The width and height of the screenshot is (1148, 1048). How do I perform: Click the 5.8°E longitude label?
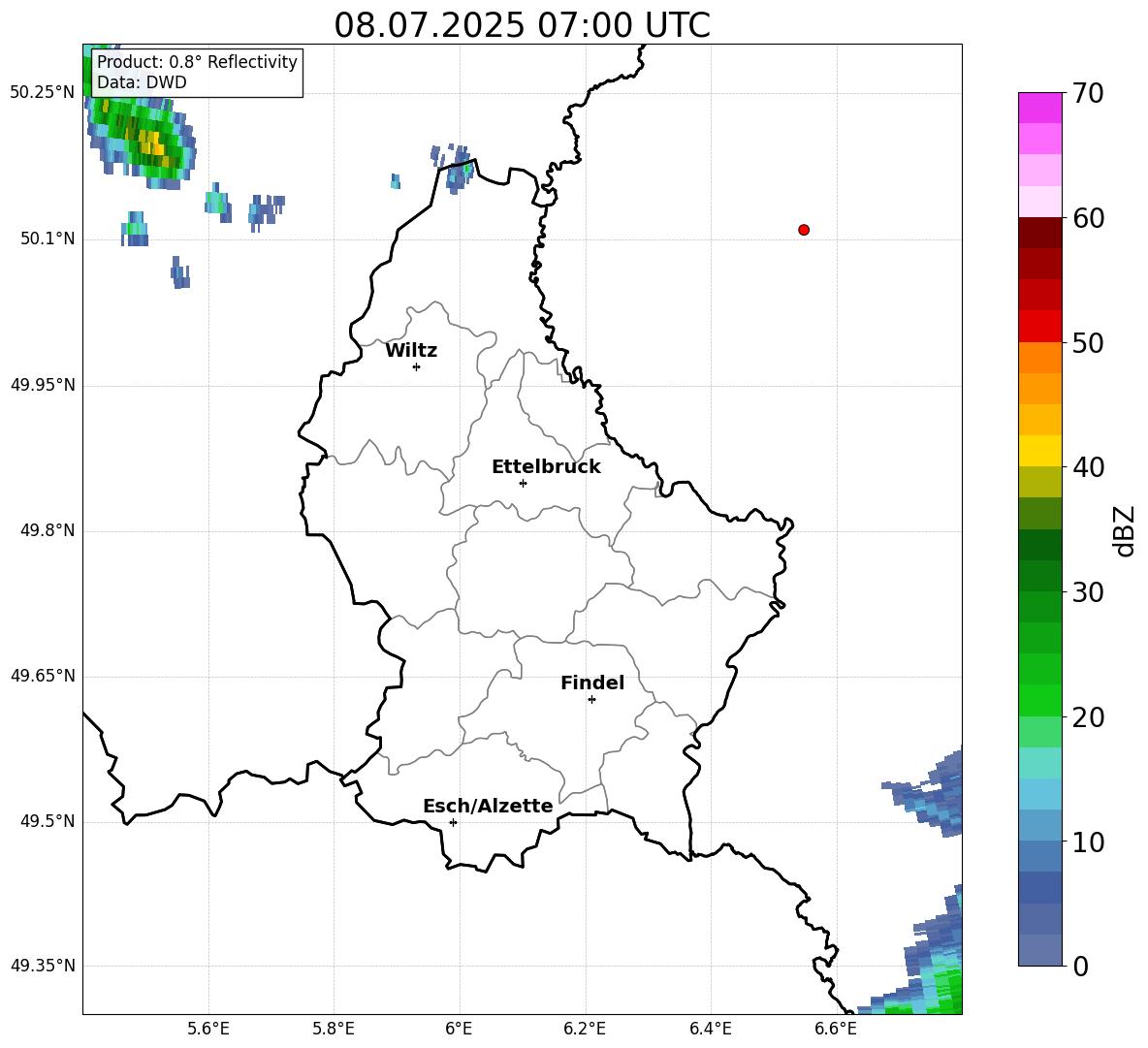334,1029
